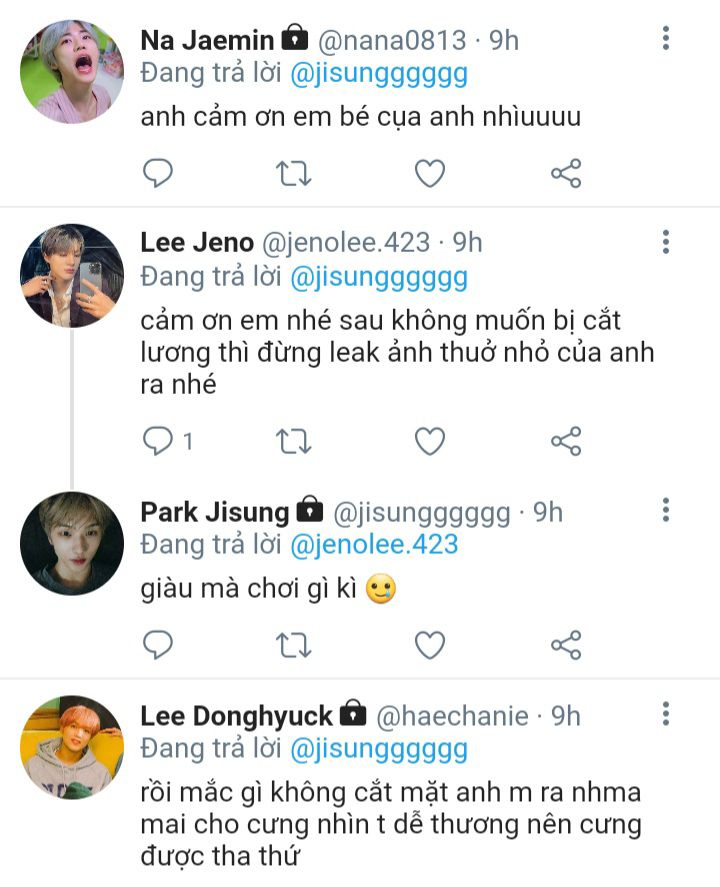Like Na Jaemin's tweet
The height and width of the screenshot is (887, 720).
pos(430,174)
